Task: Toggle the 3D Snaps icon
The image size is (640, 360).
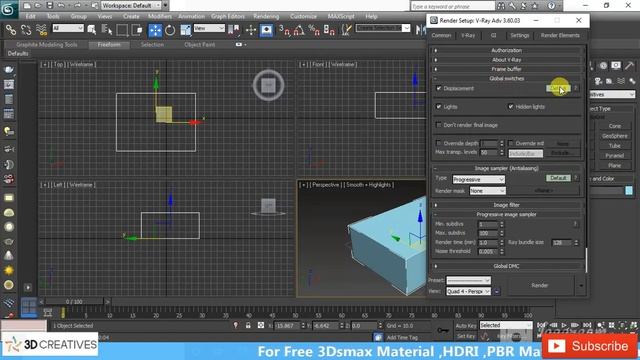Action: (x=284, y=30)
